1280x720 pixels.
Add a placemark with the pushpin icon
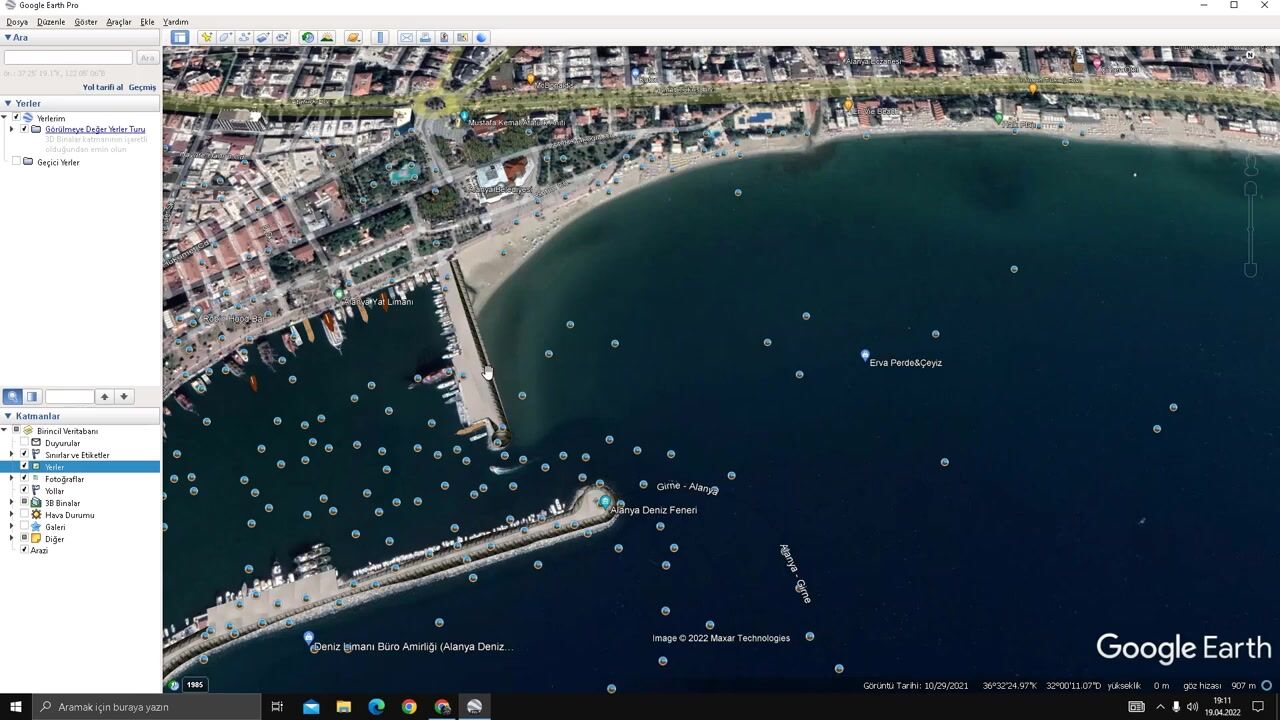(206, 37)
